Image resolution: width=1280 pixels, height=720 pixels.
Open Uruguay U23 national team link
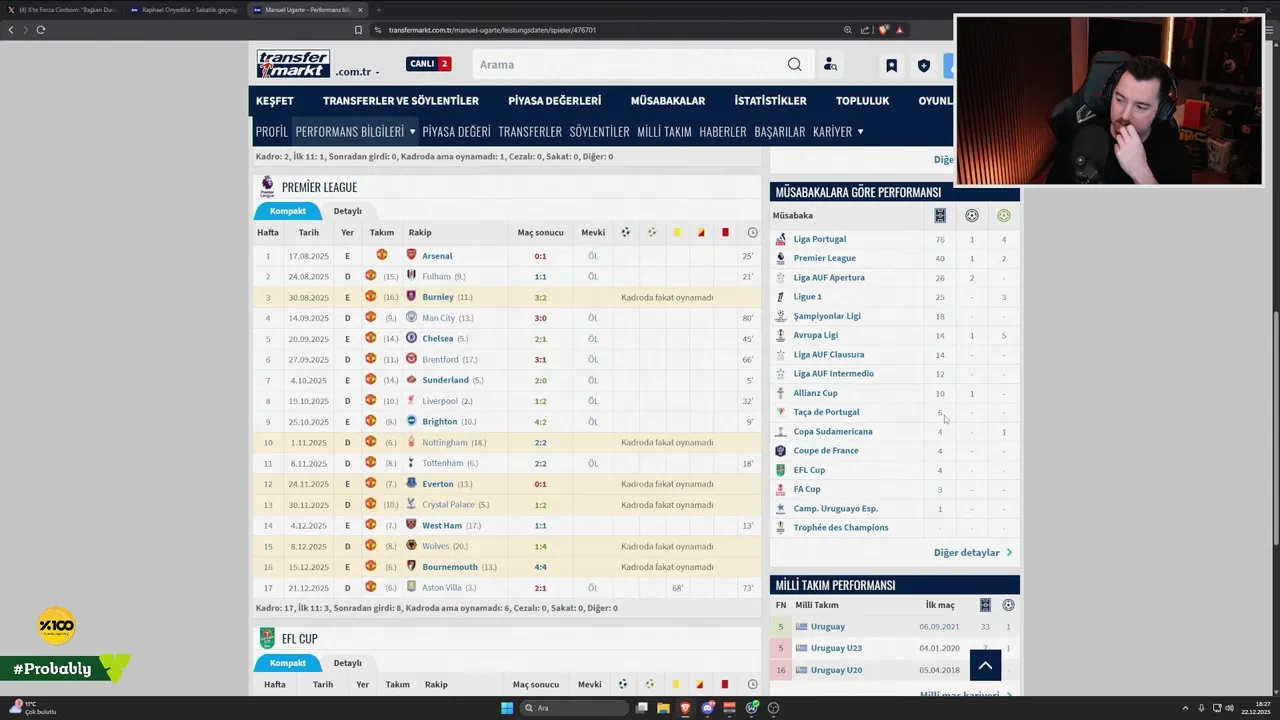[x=836, y=648]
